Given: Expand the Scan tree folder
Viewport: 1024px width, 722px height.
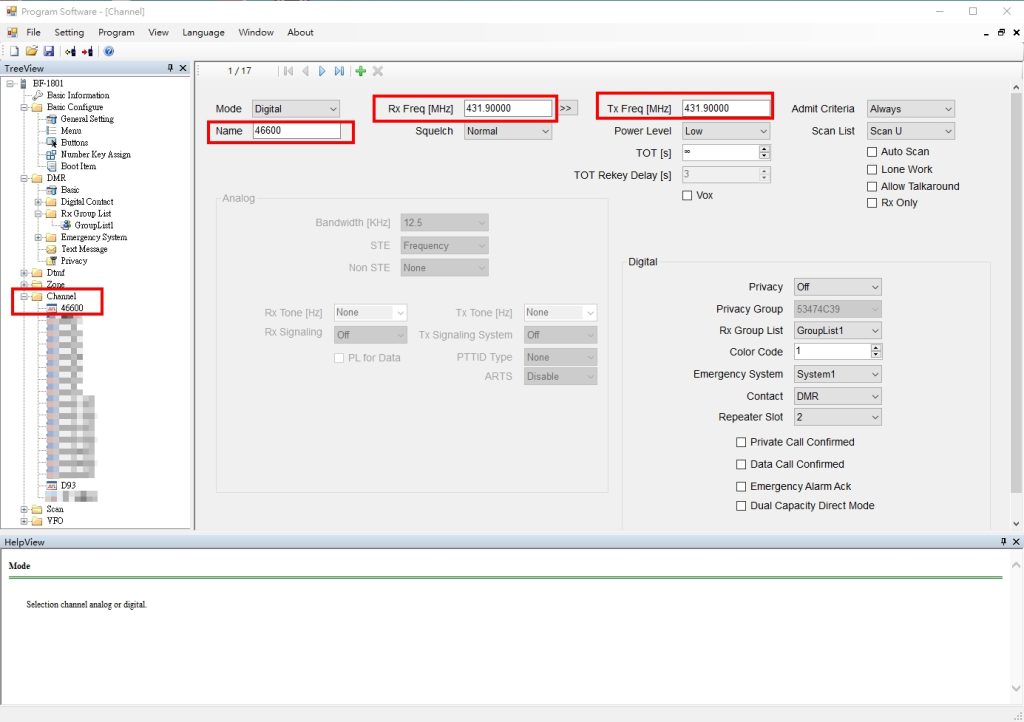Looking at the screenshot, I should pos(24,509).
